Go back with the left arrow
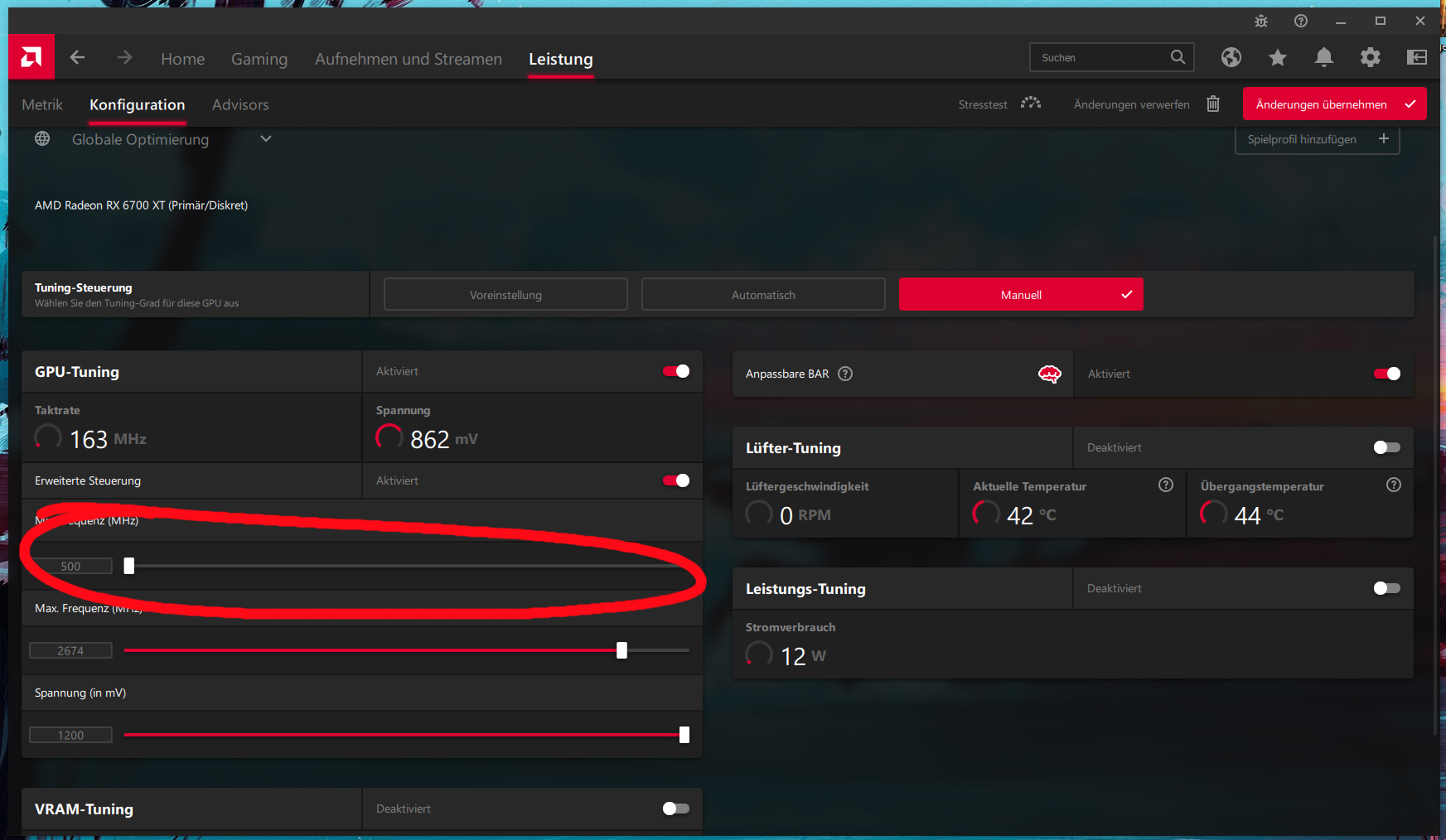The height and width of the screenshot is (840, 1446). [77, 57]
